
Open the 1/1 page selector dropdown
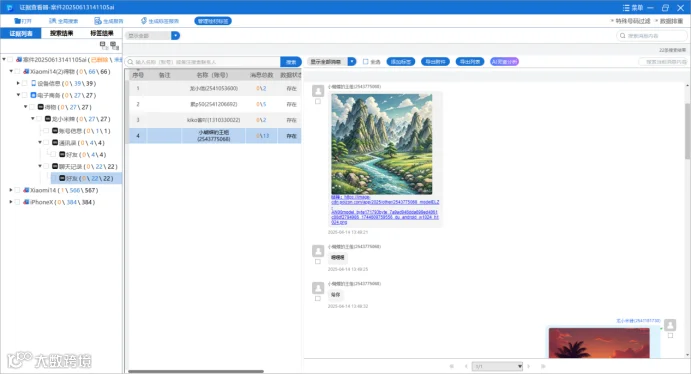click(x=497, y=366)
